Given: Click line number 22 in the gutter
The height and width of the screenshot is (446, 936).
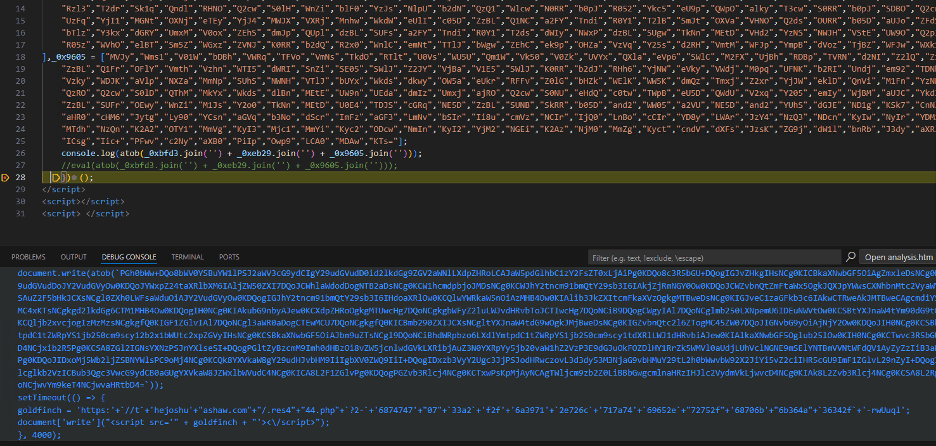Looking at the screenshot, I should 21,105.
